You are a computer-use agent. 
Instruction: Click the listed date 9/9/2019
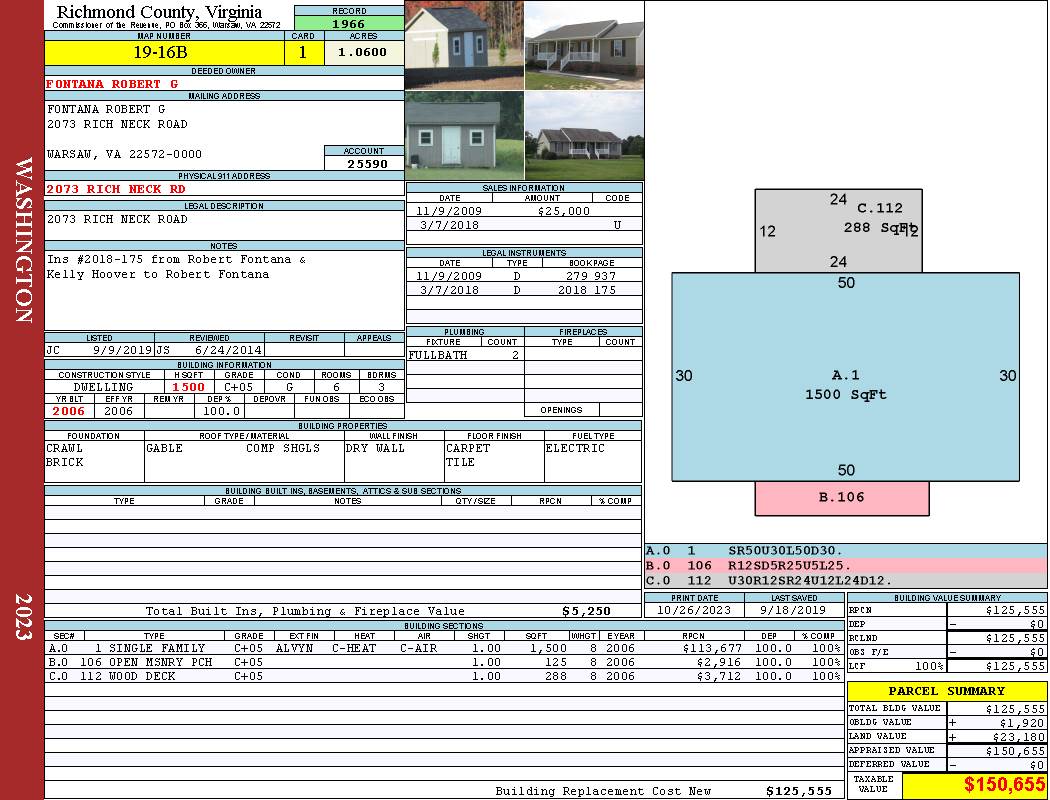(123, 349)
